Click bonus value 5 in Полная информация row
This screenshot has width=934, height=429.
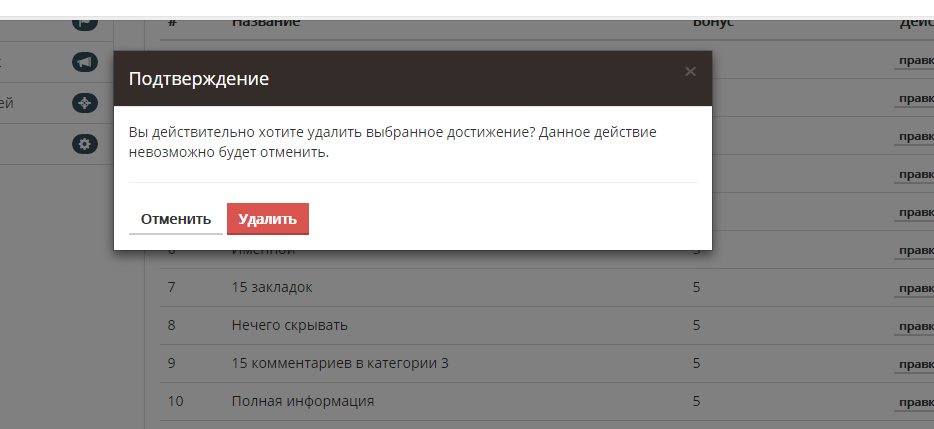(696, 401)
